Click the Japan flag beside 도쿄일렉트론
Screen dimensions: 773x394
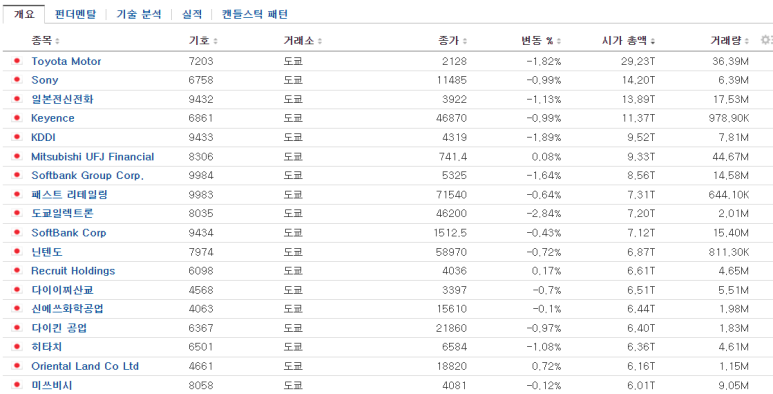click(x=17, y=214)
